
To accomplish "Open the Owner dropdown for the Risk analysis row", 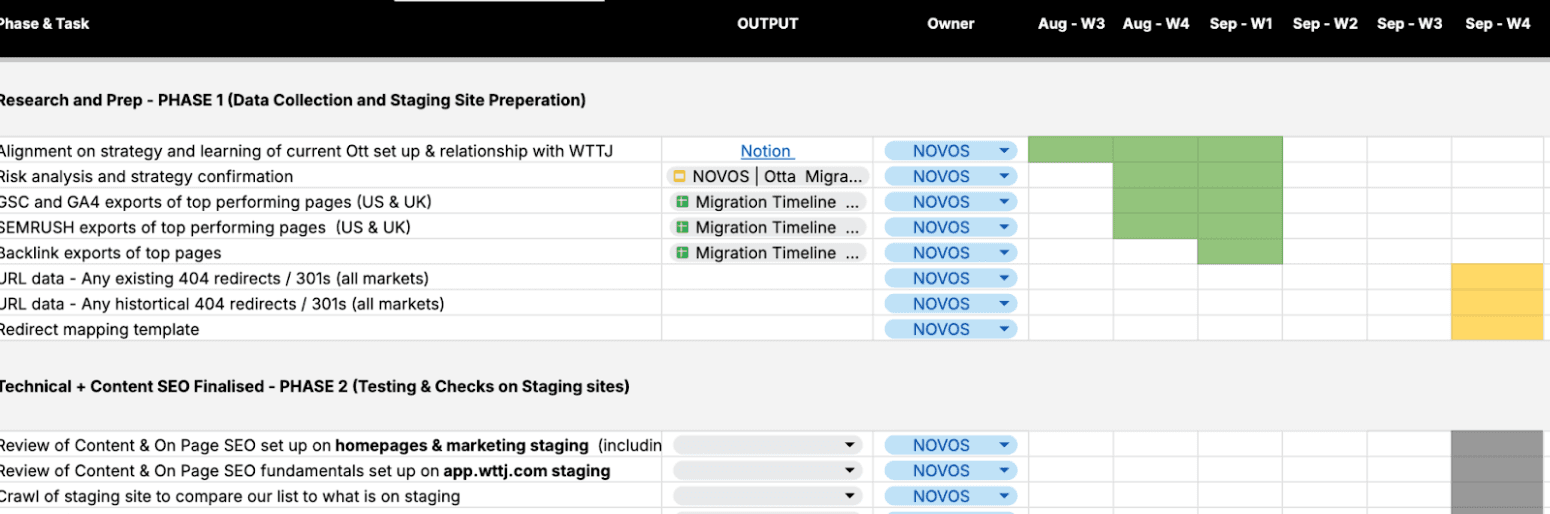I will pos(950,176).
